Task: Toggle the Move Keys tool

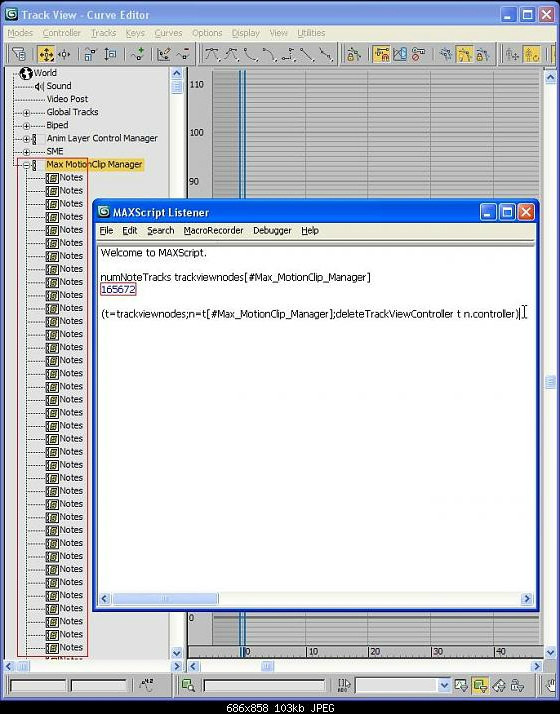Action: [46, 55]
